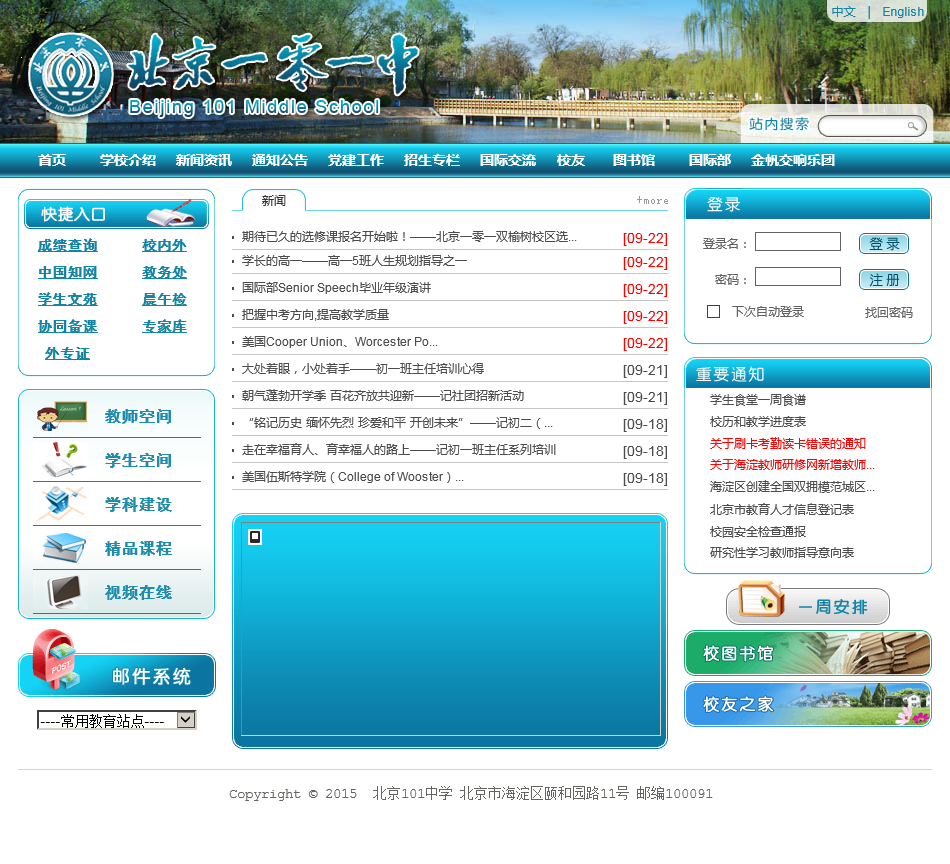Go to 首页 in navigation bar
This screenshot has width=950, height=864.
click(x=52, y=160)
